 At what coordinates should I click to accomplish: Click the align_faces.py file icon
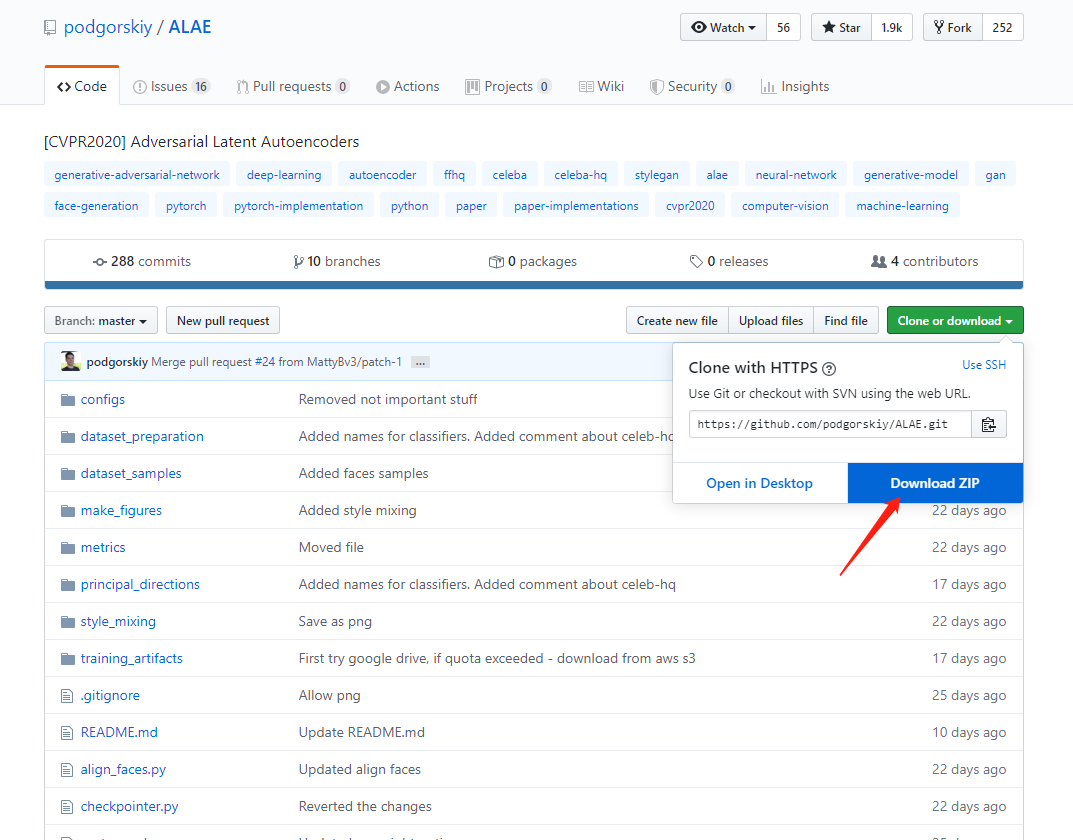67,770
